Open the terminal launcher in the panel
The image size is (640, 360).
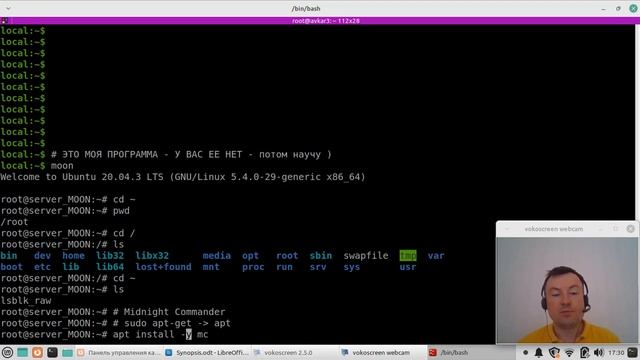52,352
